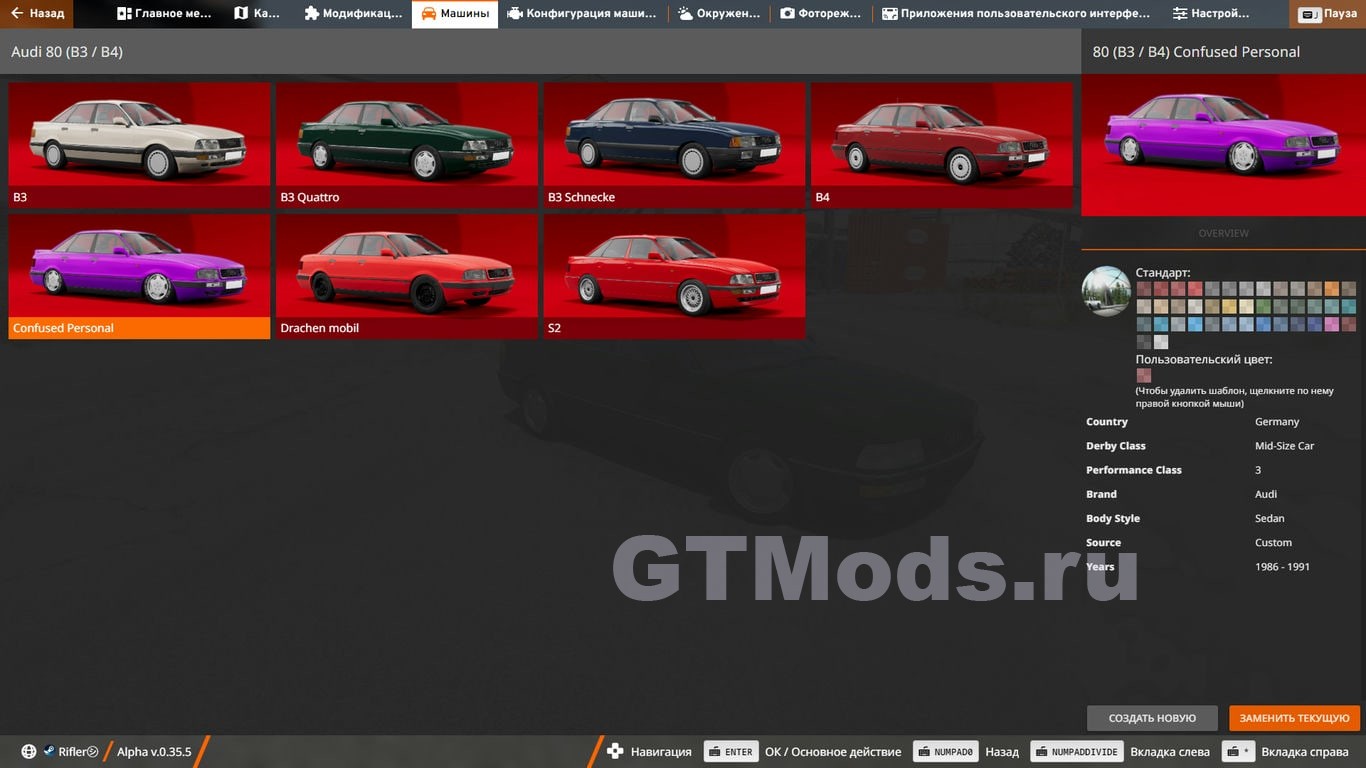Choose the B3 Schnecke configuration
The height and width of the screenshot is (768, 1366).
click(675, 145)
